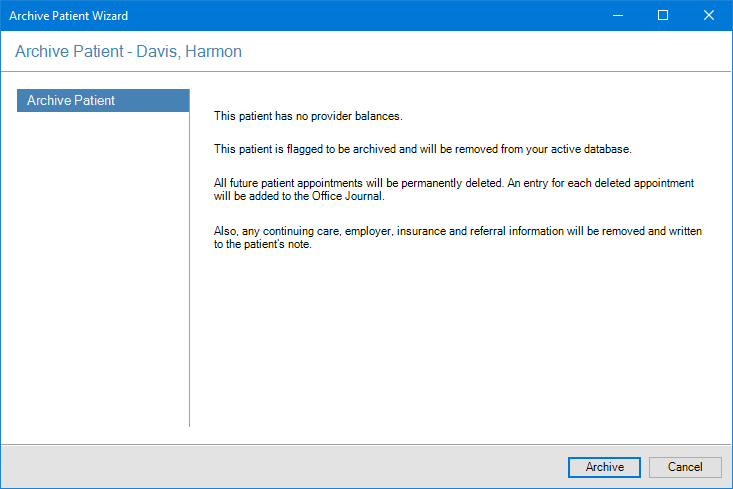This screenshot has width=733, height=489.
Task: Click 'to the patient's note' text line
Action: [x=264, y=244]
